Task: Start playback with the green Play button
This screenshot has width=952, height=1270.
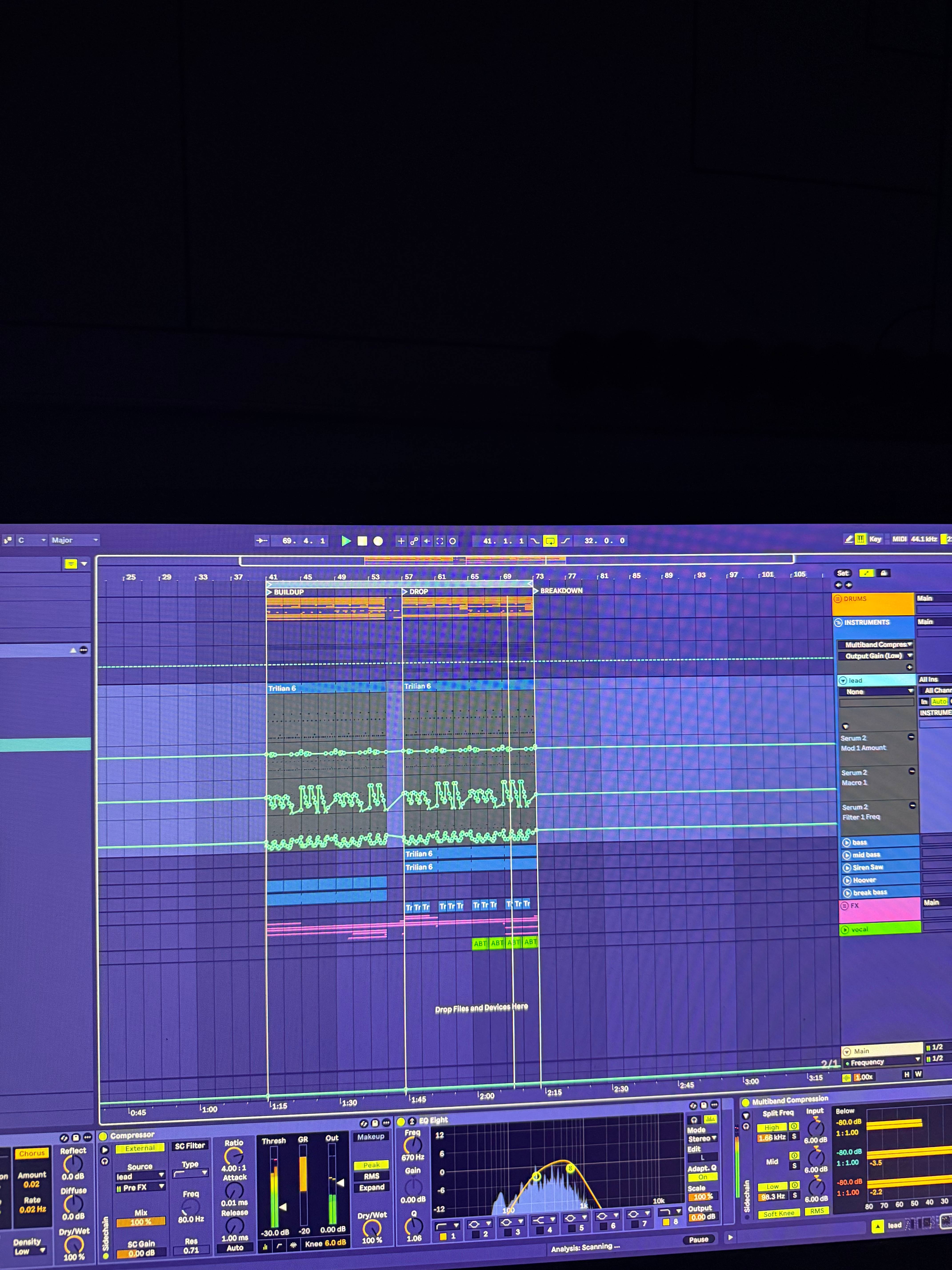Action: (346, 541)
